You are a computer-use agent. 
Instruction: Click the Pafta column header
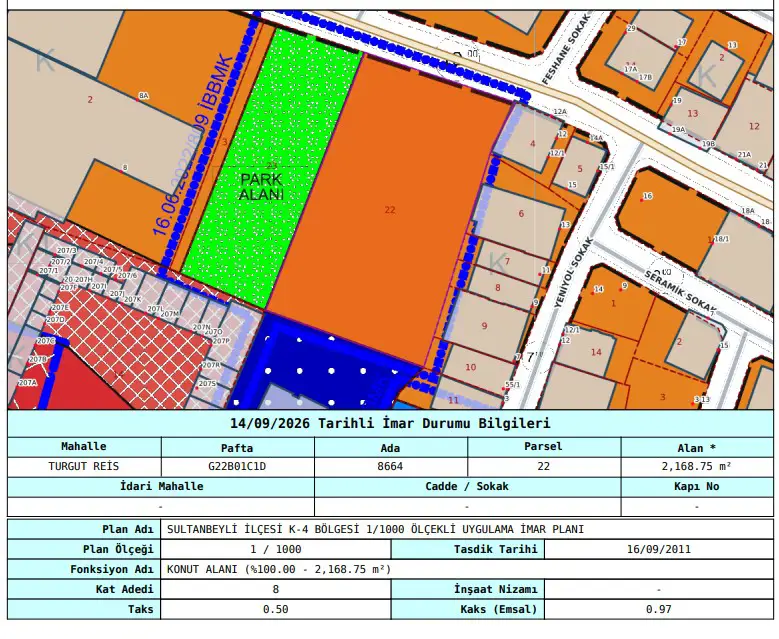(237, 448)
